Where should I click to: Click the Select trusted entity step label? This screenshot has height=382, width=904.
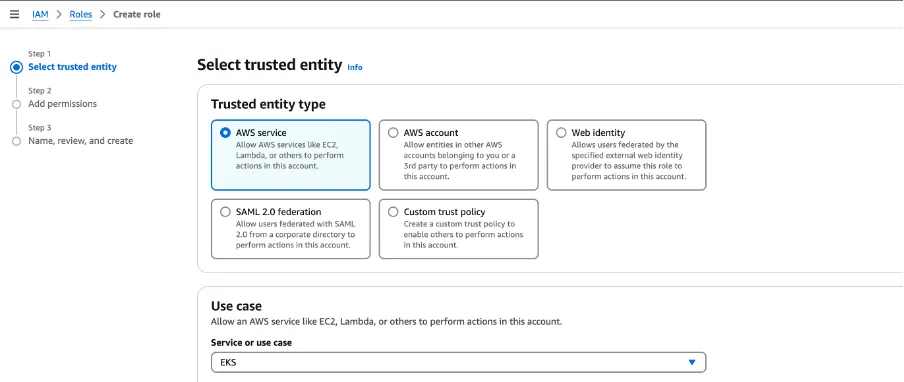(x=73, y=67)
